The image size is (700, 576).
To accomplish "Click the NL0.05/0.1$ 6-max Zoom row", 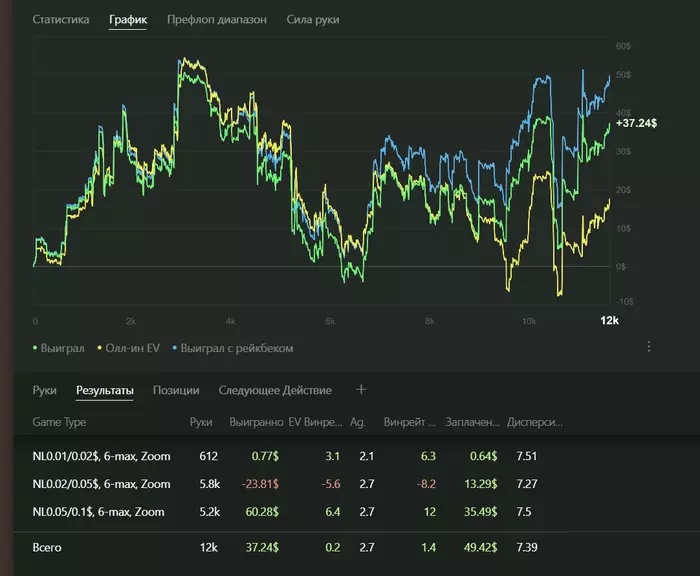I will click(100, 512).
